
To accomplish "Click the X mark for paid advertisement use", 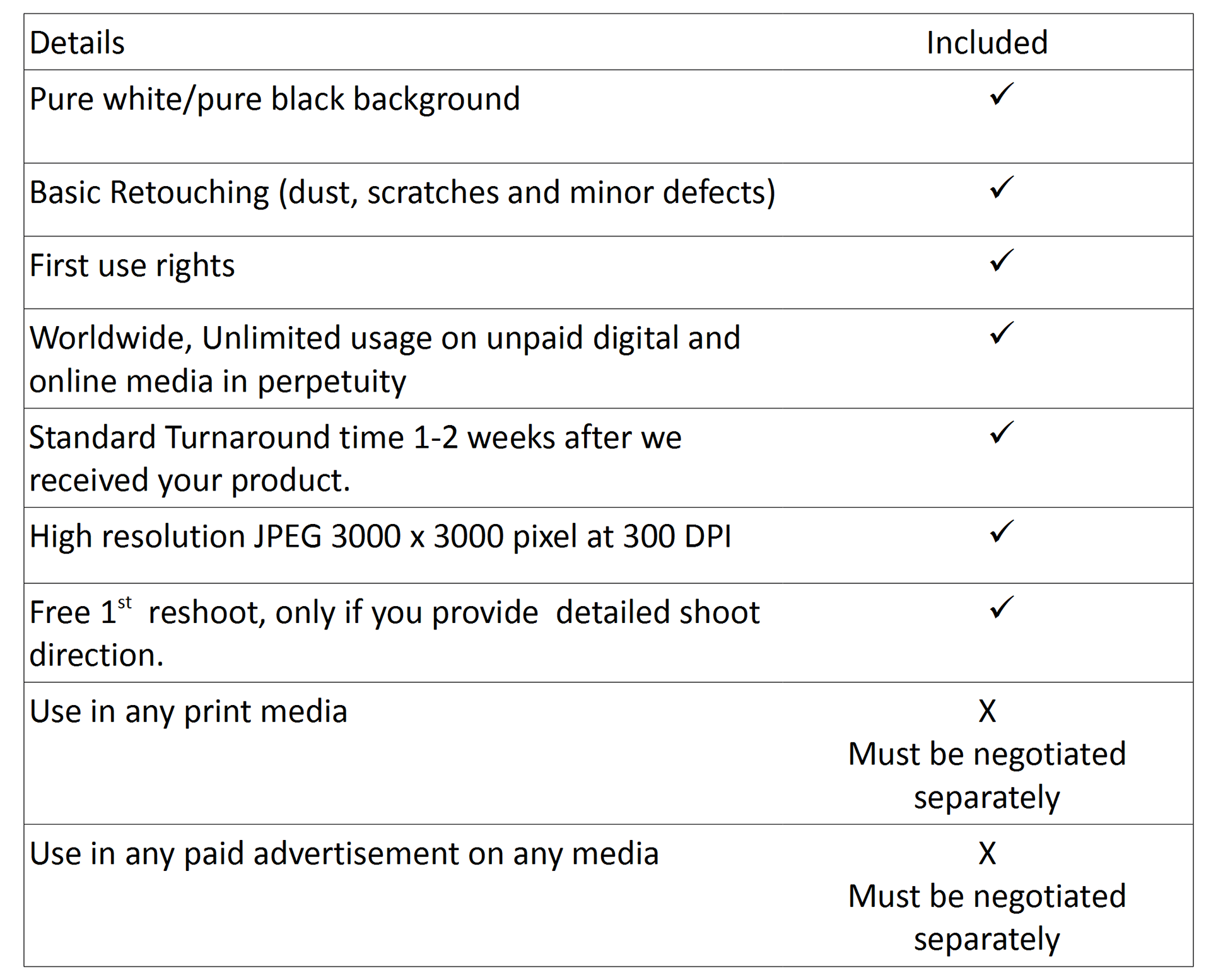I will coord(987,853).
